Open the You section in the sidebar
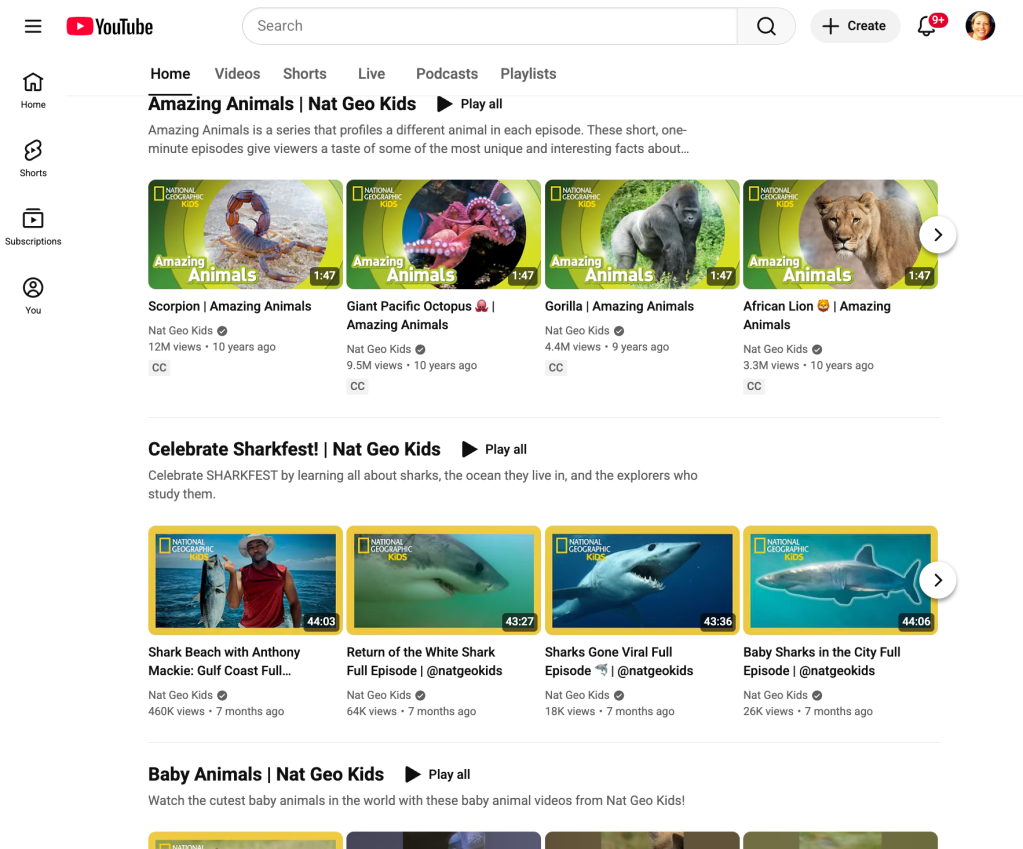Screen dimensions: 1023x849 click(33, 295)
